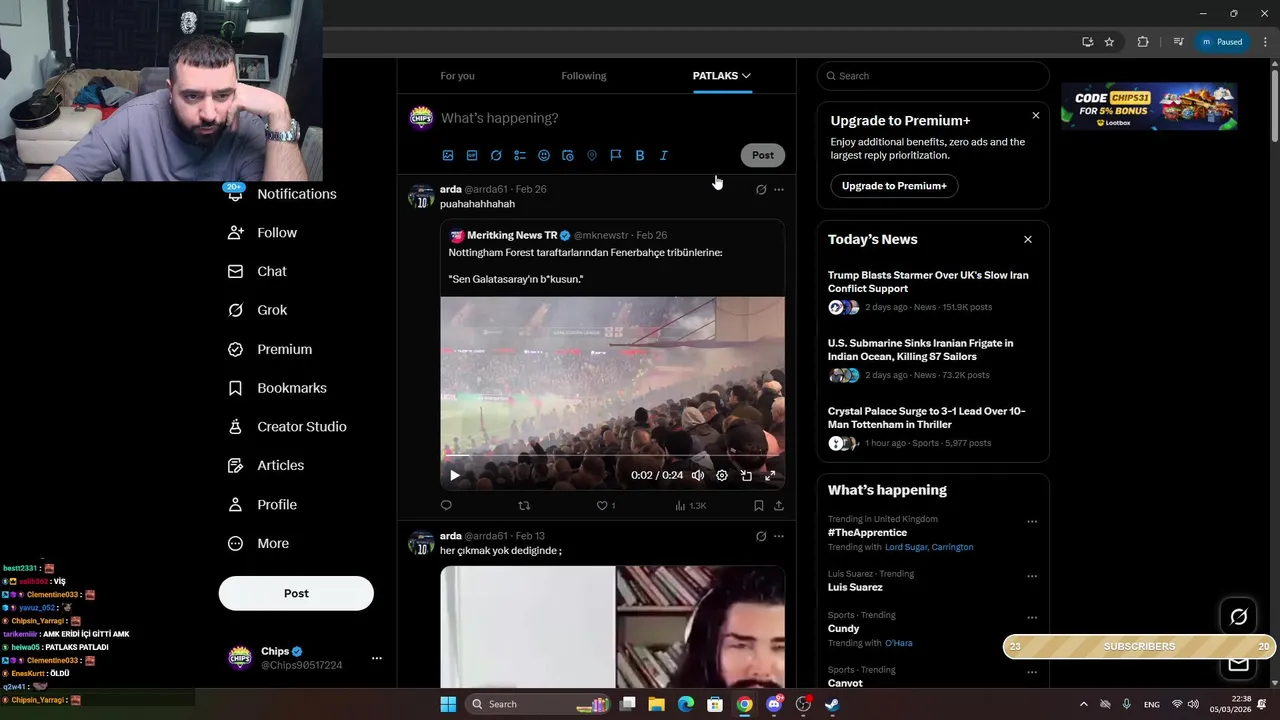Go to Premium in the sidebar
The height and width of the screenshot is (720, 1280).
click(x=271, y=349)
